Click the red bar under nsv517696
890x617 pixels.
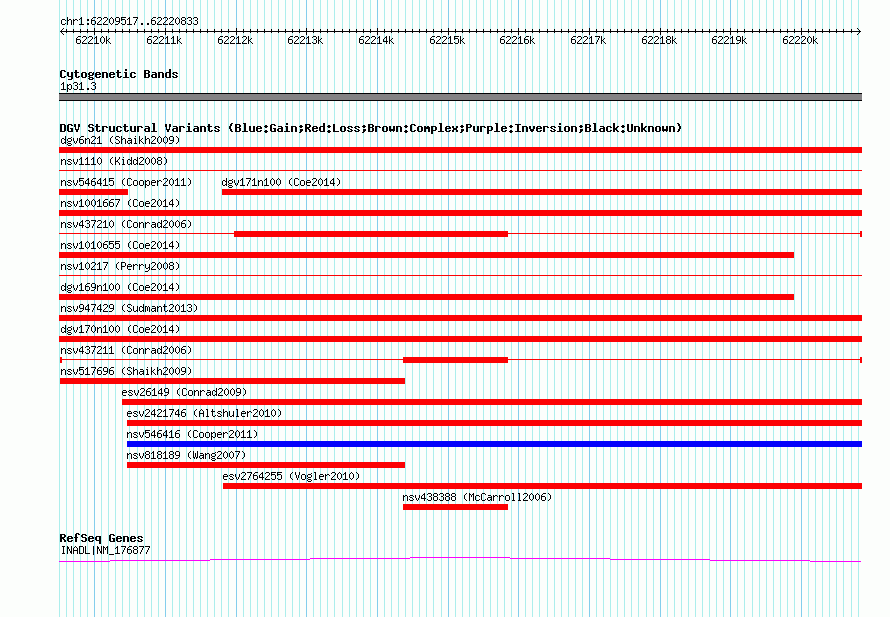click(232, 381)
